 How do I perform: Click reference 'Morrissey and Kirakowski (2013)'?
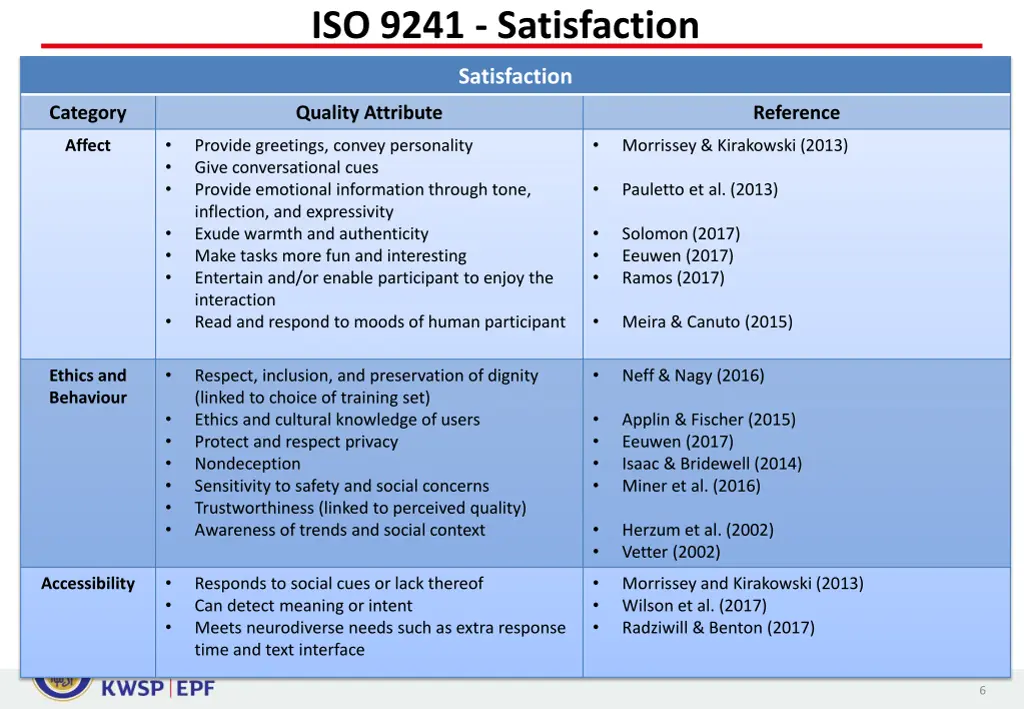[x=743, y=583]
